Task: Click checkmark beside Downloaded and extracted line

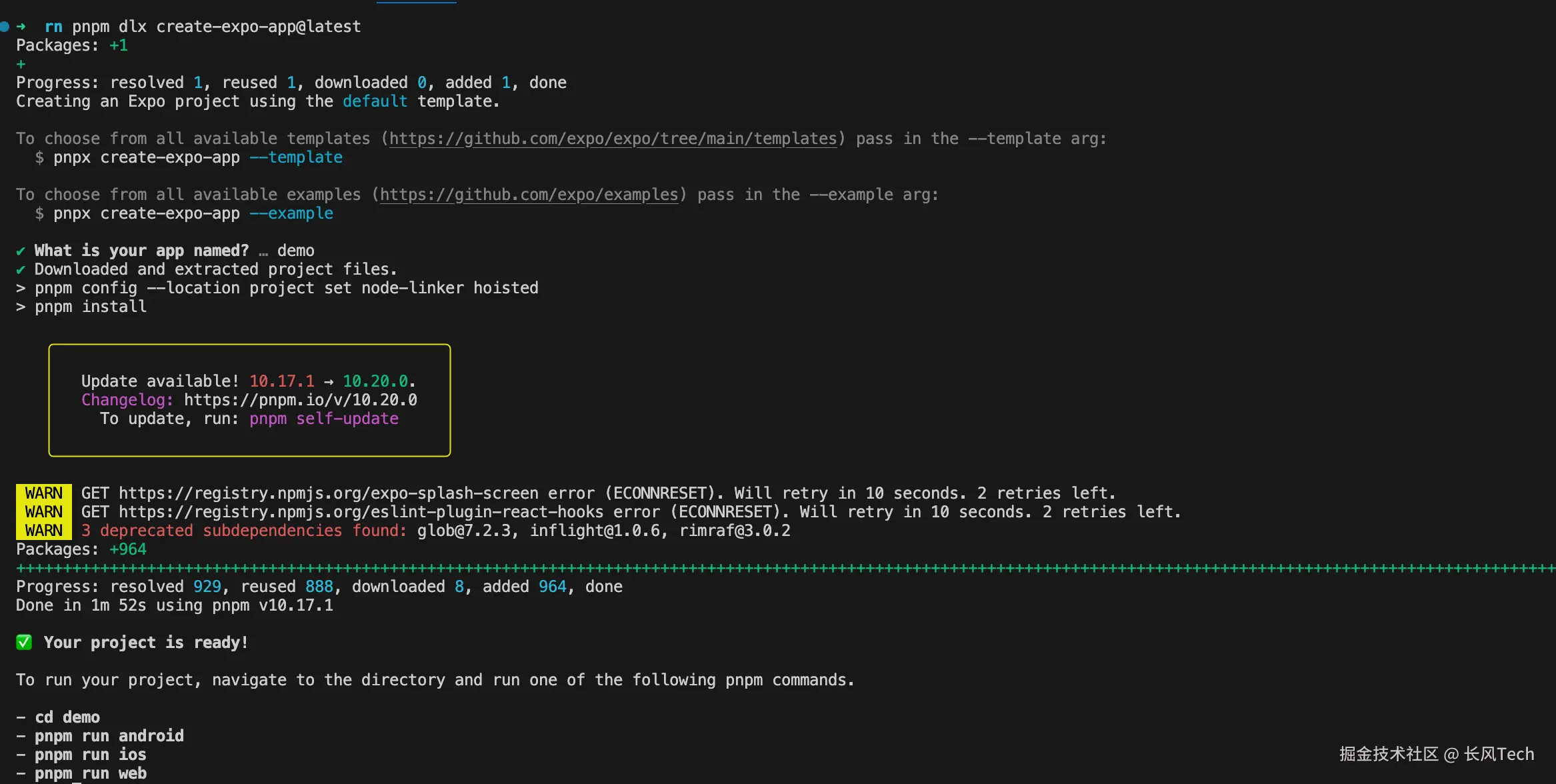Action: [x=21, y=270]
